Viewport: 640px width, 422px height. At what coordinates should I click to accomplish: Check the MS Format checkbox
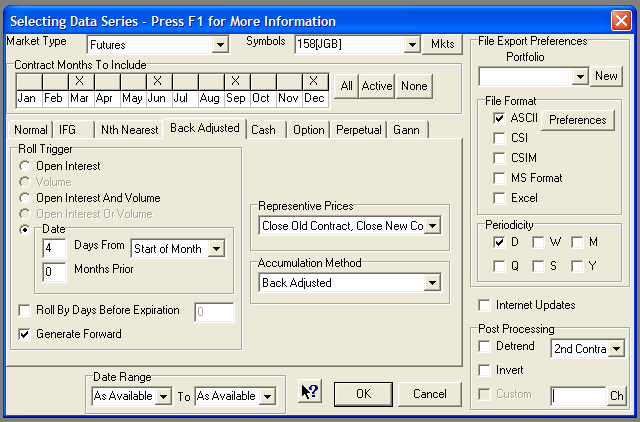click(499, 178)
